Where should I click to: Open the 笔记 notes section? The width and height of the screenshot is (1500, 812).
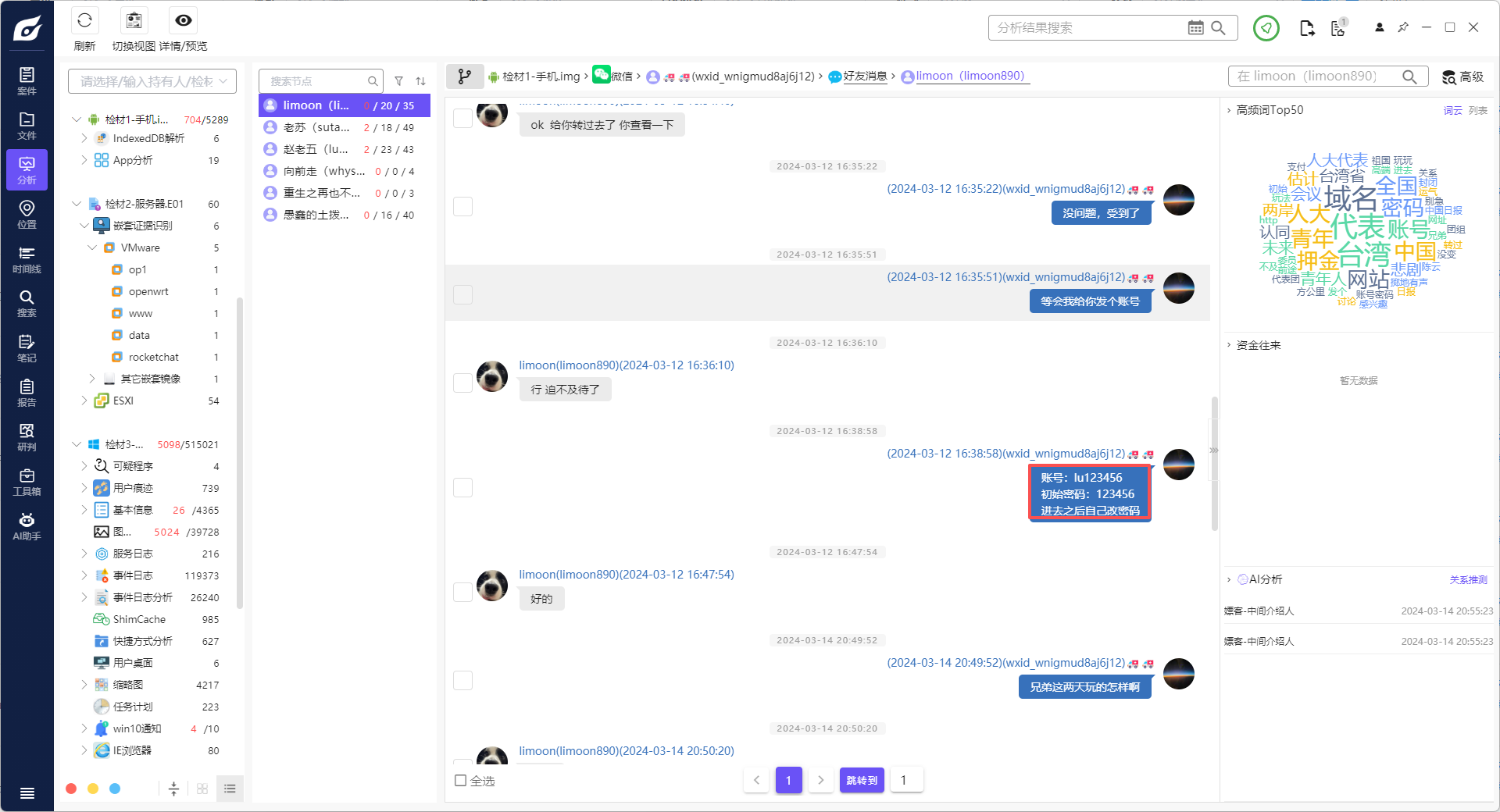pos(27,348)
